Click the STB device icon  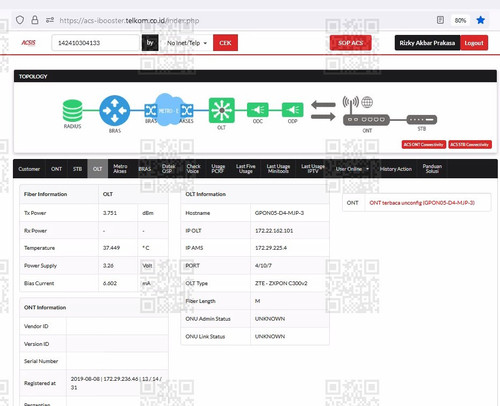pyautogui.click(x=422, y=119)
